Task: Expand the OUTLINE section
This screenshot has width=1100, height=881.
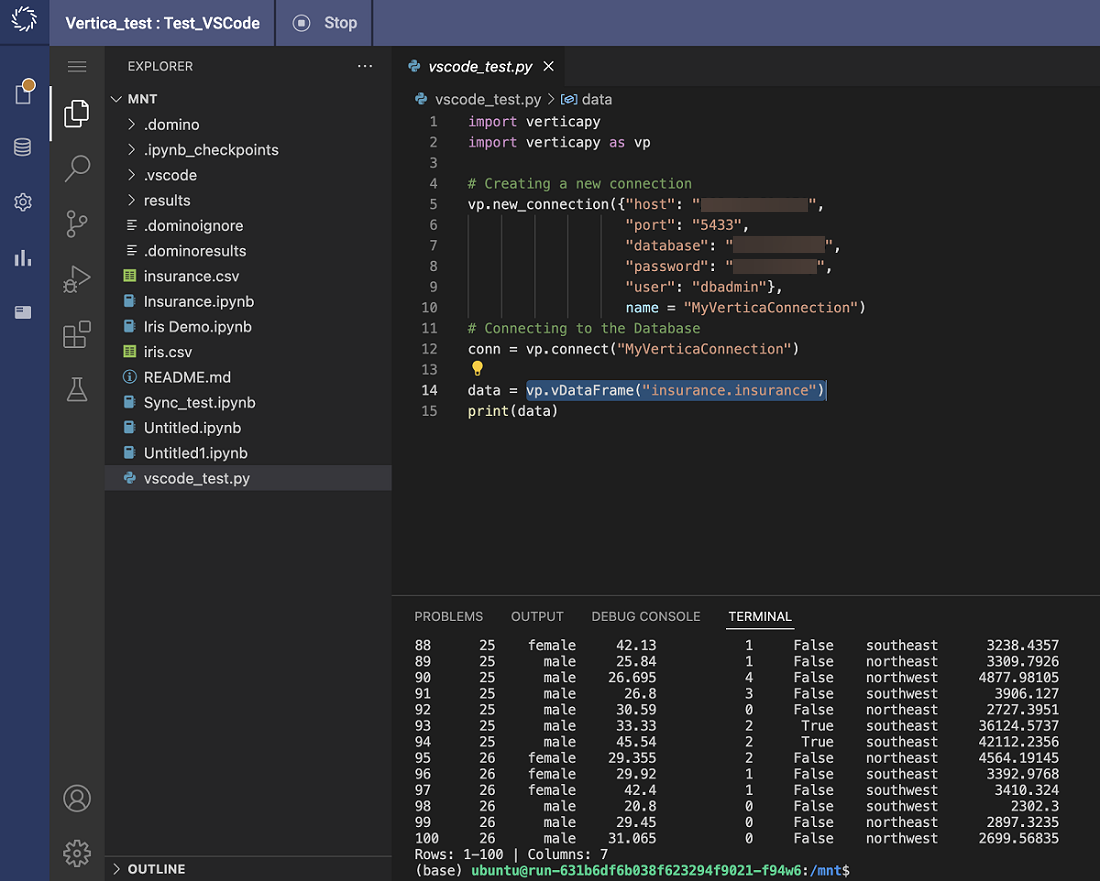Action: click(x=156, y=869)
